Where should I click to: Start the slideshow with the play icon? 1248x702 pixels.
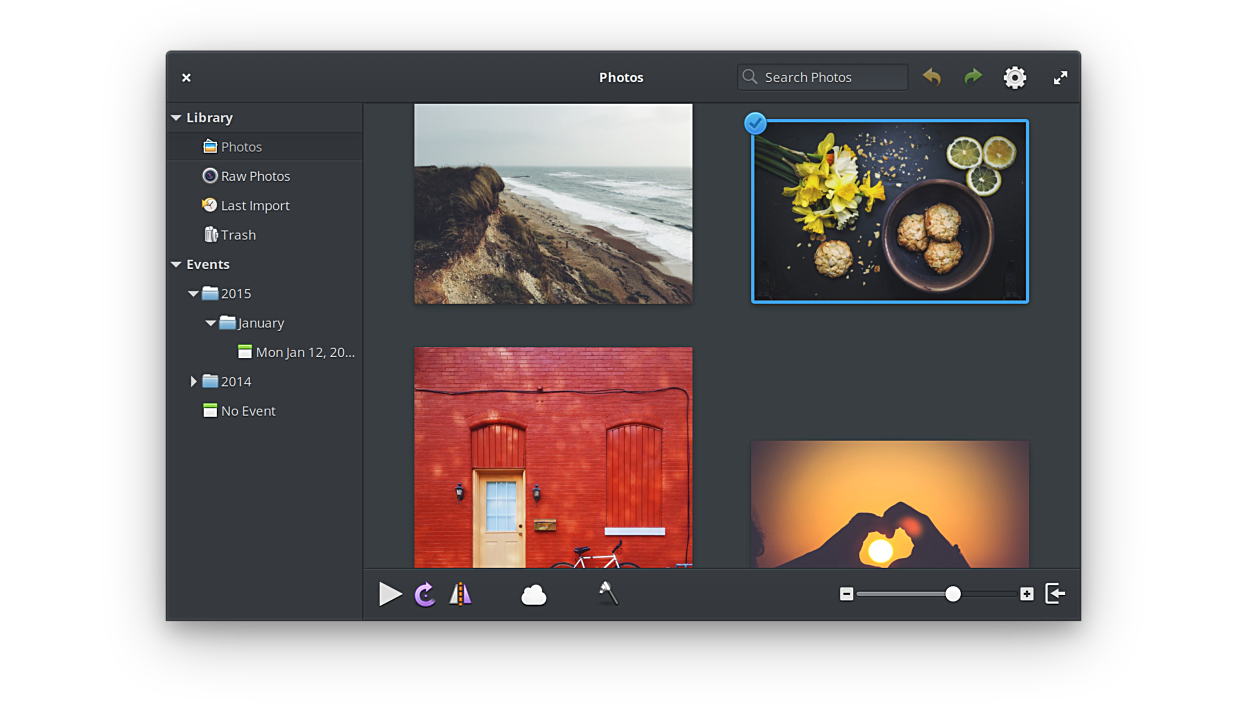click(x=390, y=594)
